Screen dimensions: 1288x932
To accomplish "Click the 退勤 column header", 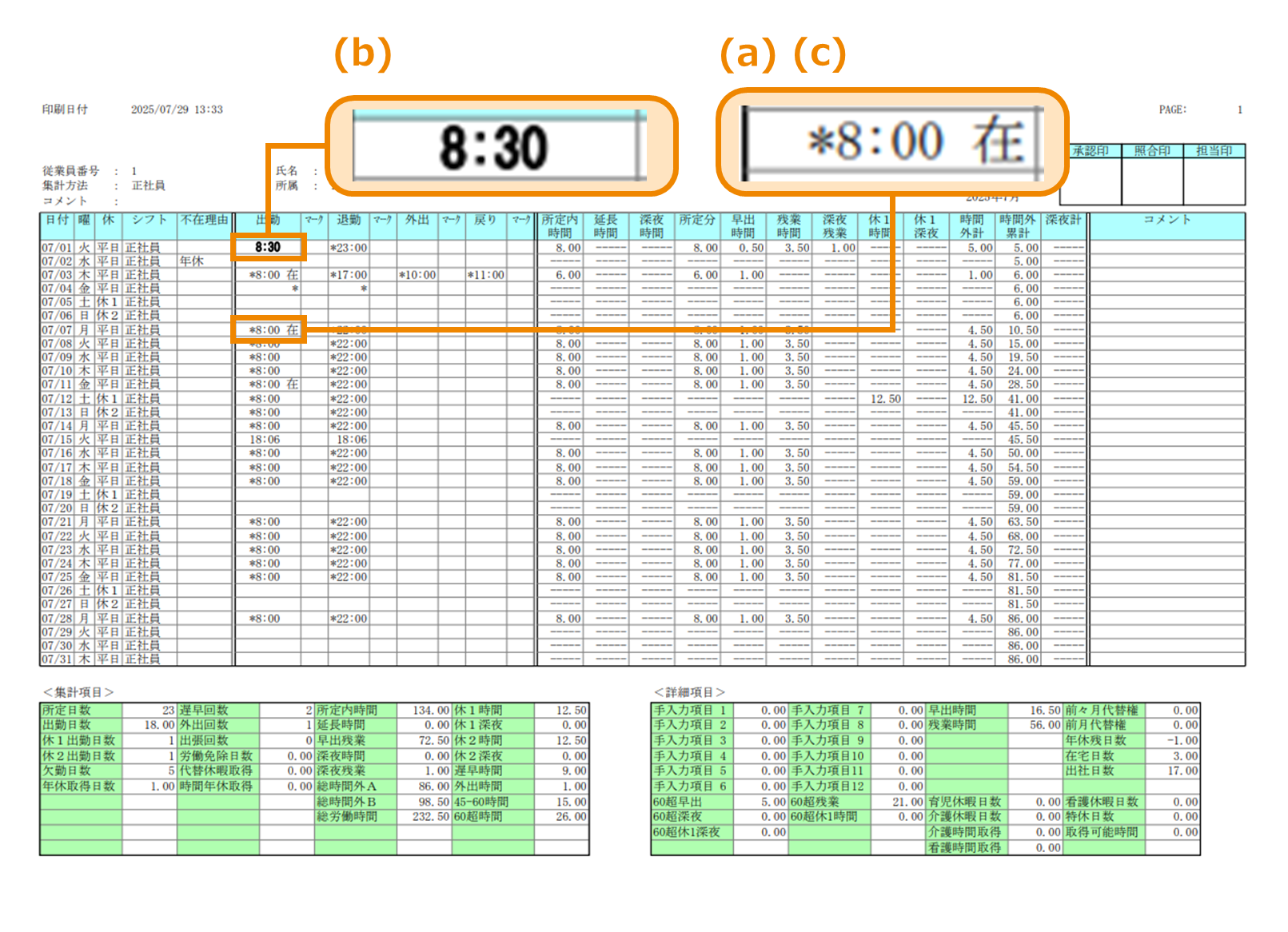I will [349, 220].
